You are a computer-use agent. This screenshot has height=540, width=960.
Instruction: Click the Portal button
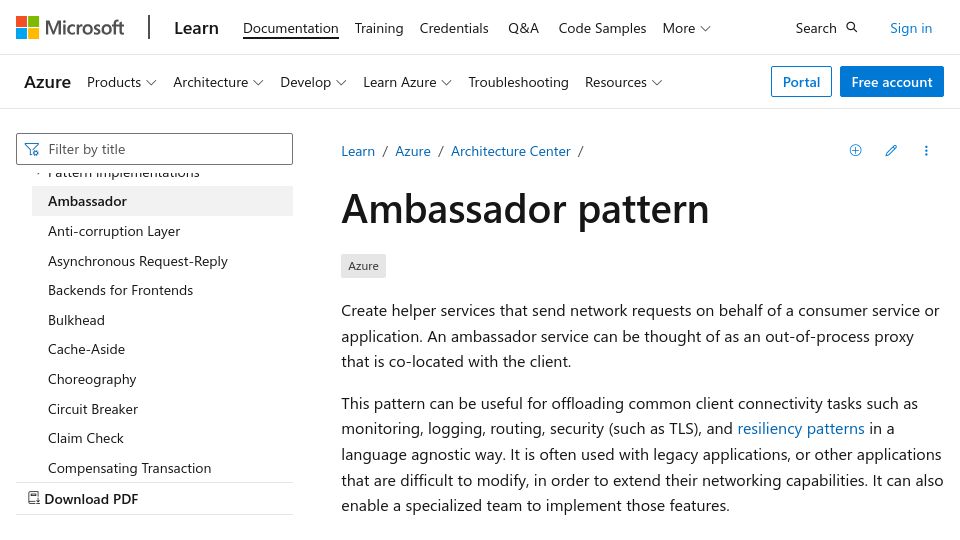point(801,81)
